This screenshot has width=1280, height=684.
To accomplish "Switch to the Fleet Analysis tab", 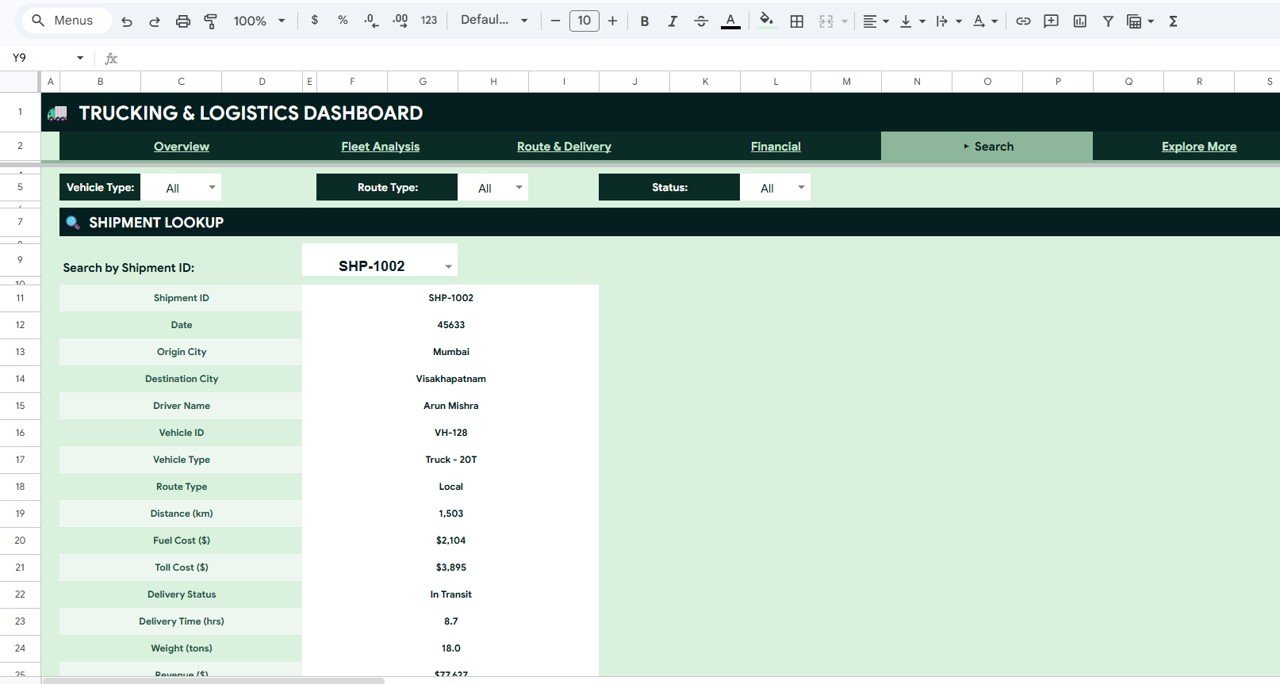I will 380,146.
